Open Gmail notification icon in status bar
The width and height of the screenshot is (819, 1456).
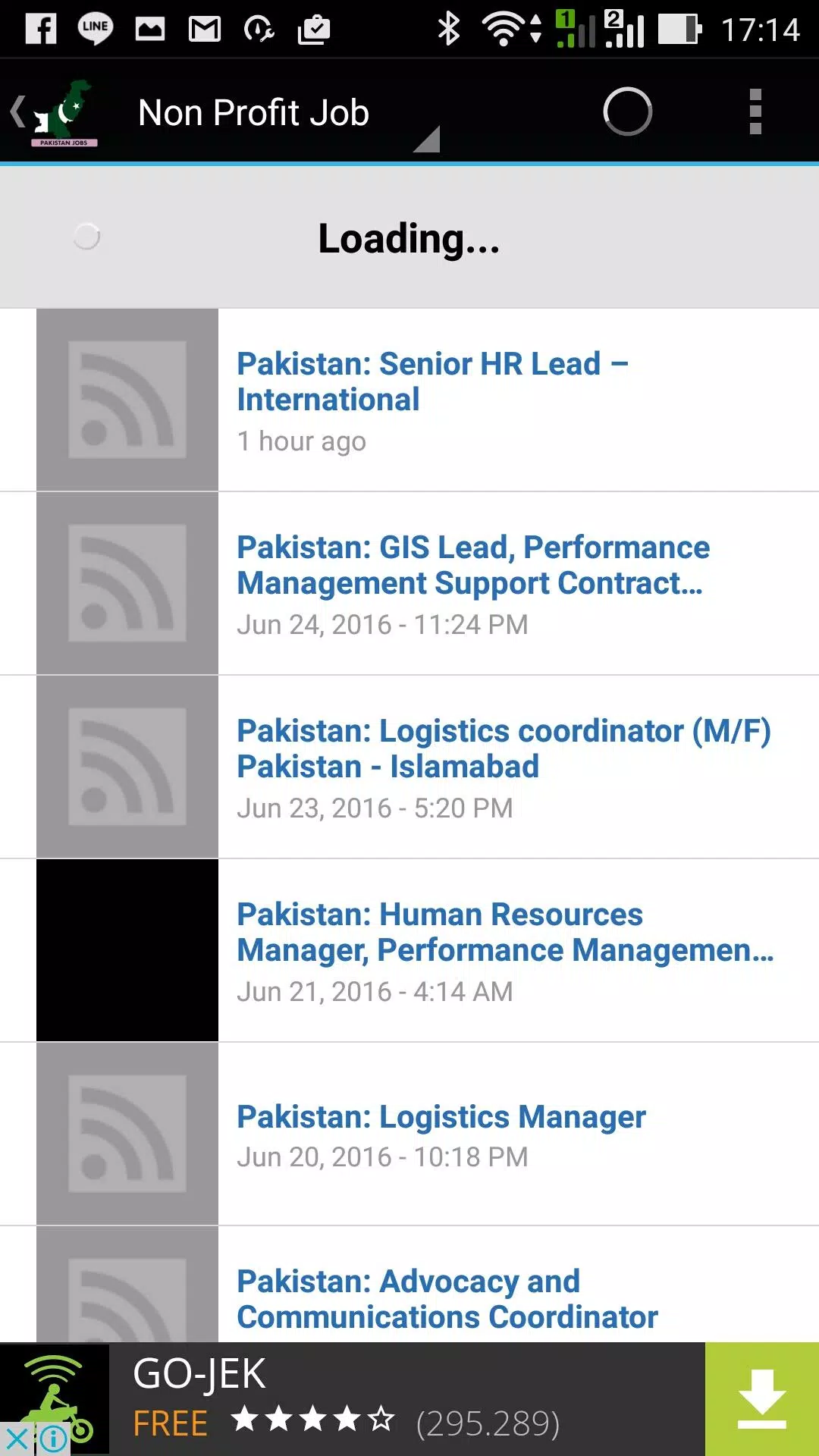tap(205, 30)
